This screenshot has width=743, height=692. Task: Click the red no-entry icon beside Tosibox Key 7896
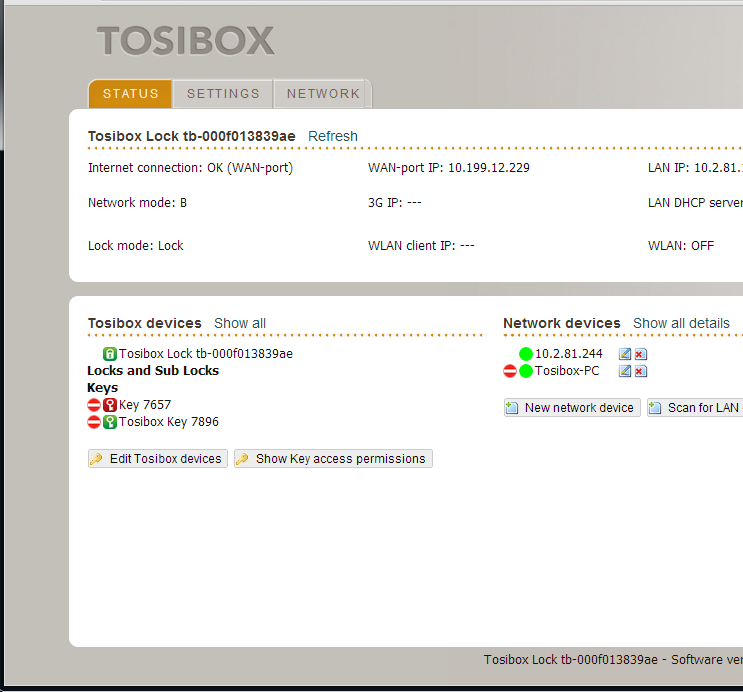click(x=94, y=422)
